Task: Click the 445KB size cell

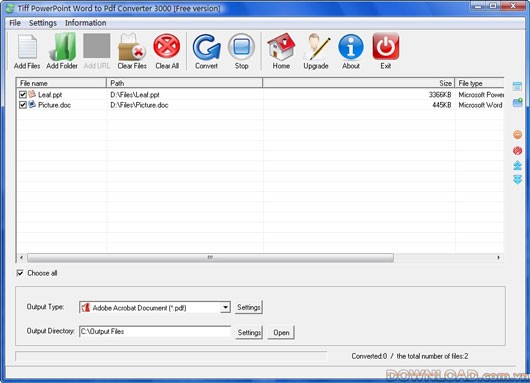Action: point(442,105)
